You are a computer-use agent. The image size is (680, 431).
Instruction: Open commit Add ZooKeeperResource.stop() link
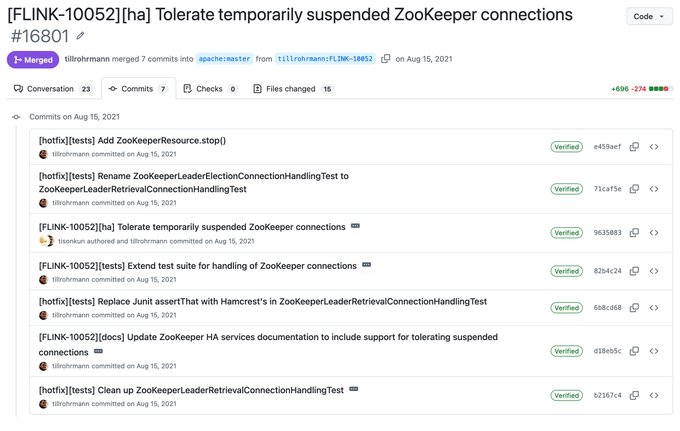pyautogui.click(x=132, y=140)
